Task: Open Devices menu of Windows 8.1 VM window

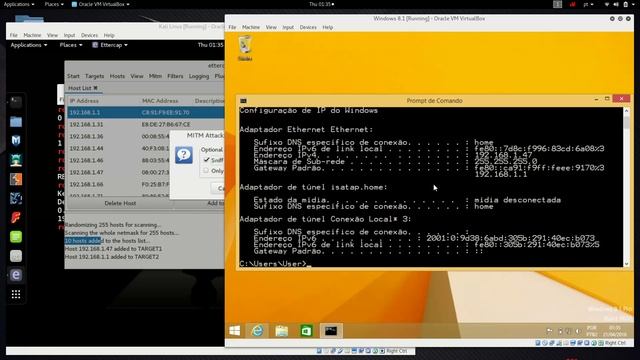Action: 308,27
